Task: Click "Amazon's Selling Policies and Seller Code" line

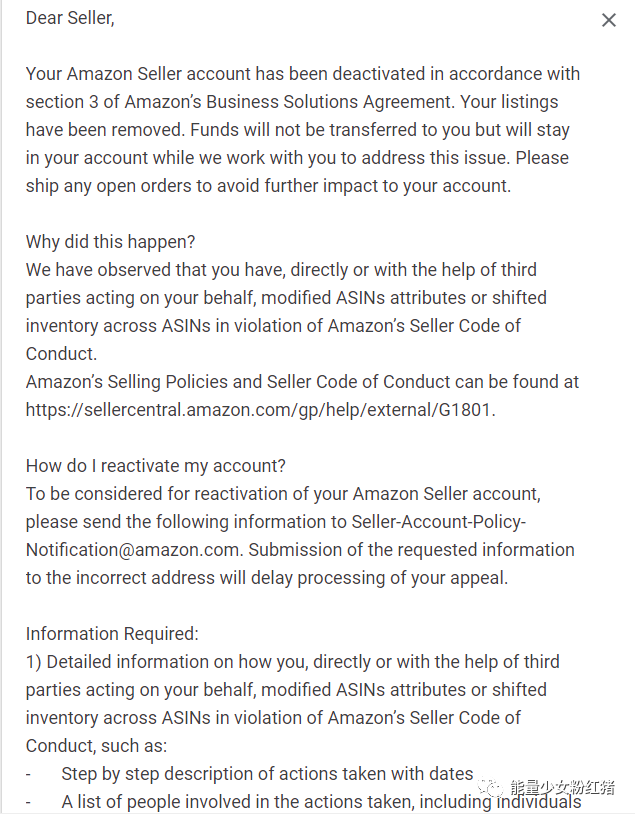Action: click(x=302, y=382)
